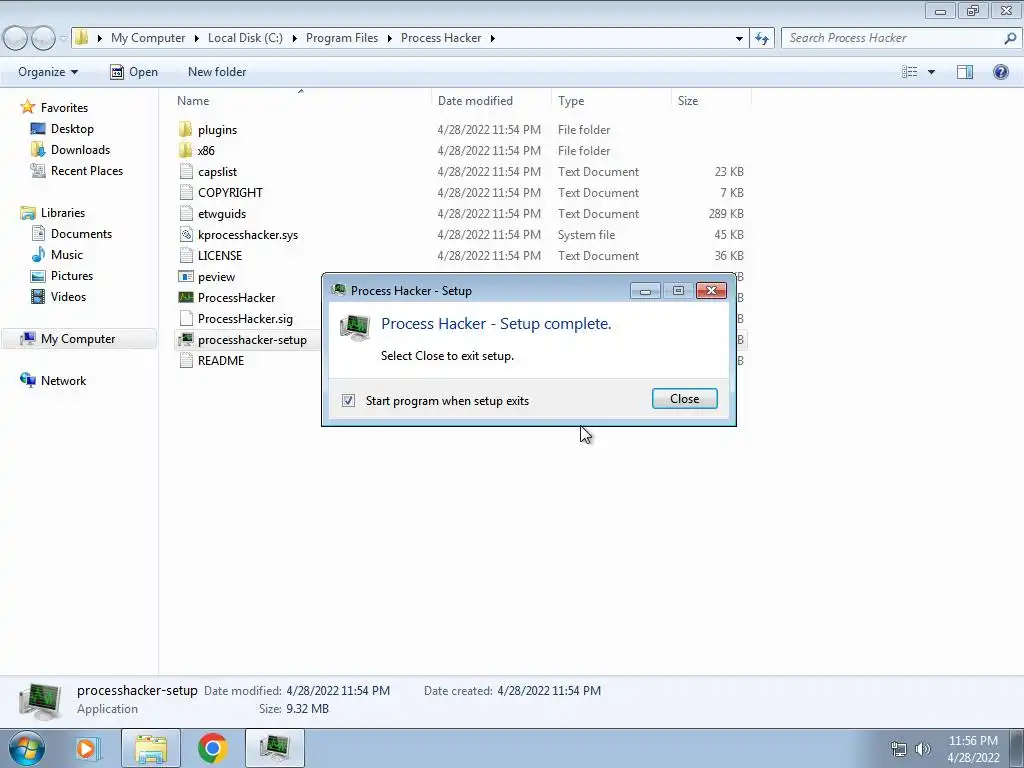
Task: Open recent pages dropdown next to Forward
Action: pyautogui.click(x=63, y=38)
